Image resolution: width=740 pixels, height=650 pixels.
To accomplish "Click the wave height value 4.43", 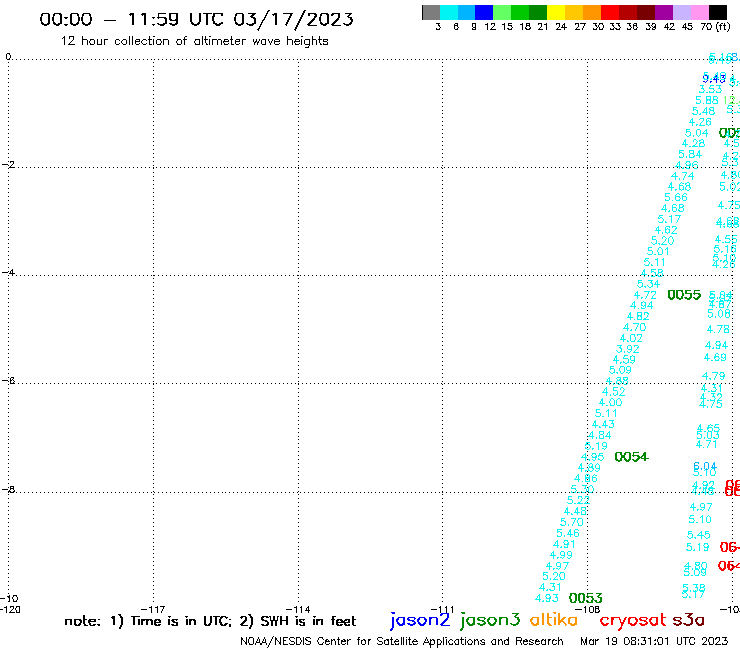I will (603, 424).
